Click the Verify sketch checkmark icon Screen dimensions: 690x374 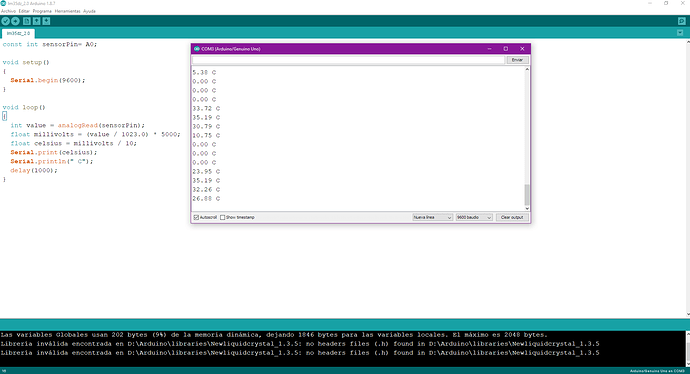pyautogui.click(x=5, y=21)
